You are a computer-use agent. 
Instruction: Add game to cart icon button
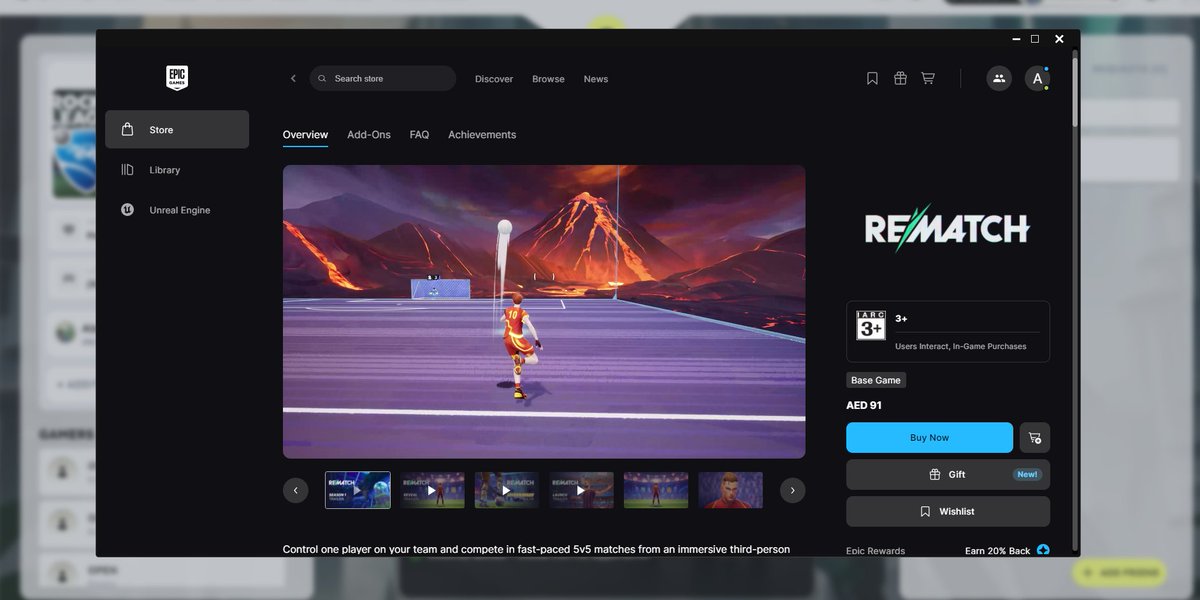click(x=1035, y=438)
